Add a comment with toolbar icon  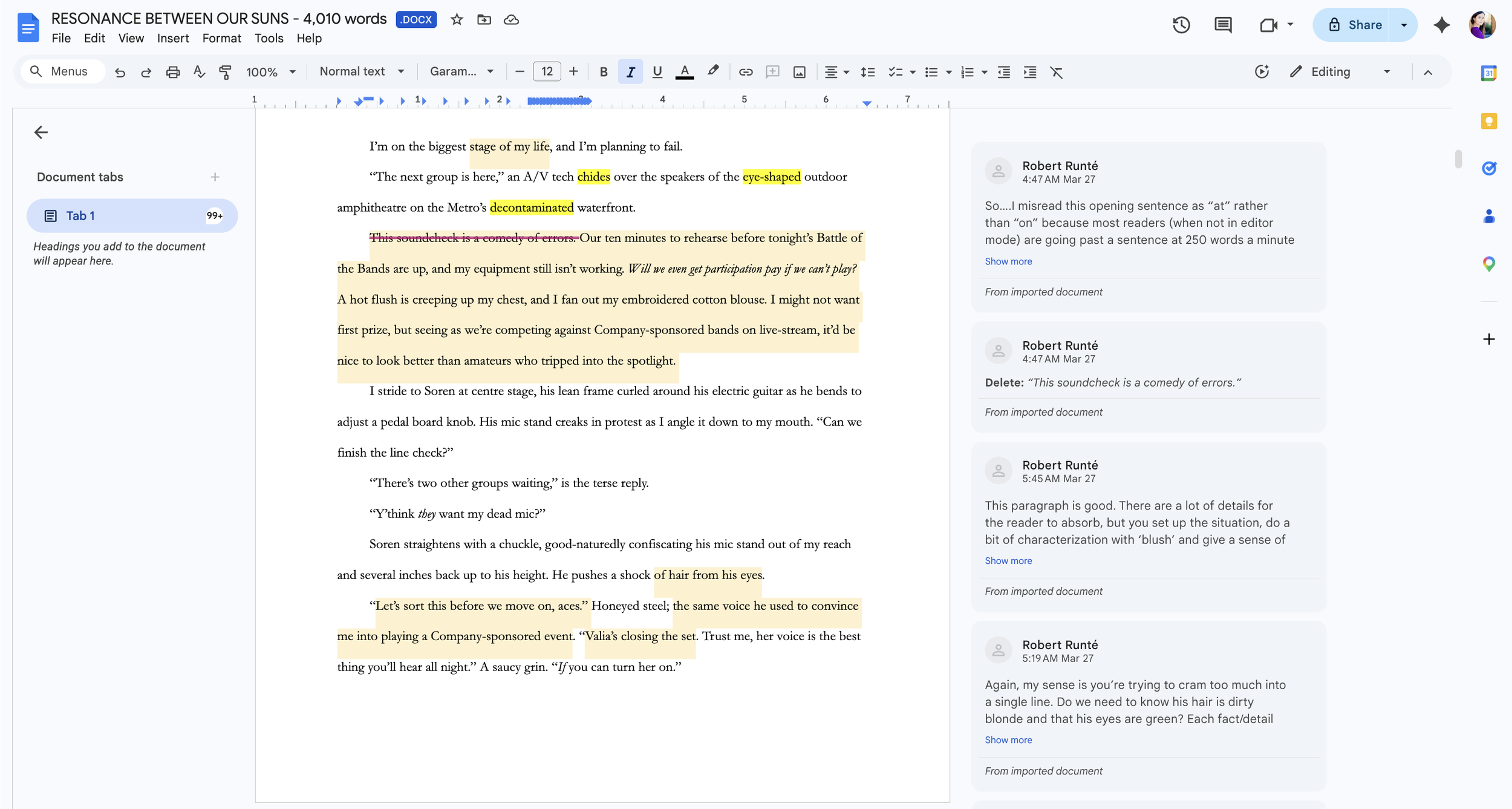click(x=772, y=72)
